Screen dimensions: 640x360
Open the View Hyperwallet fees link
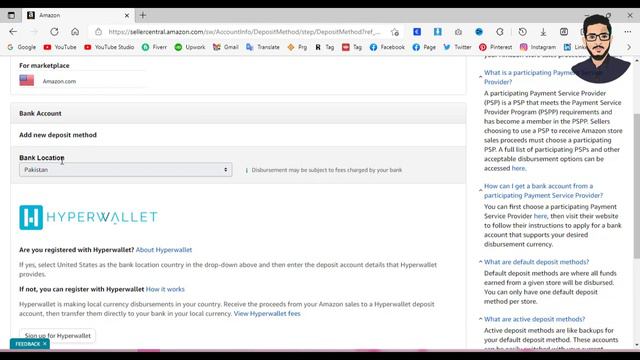(267, 313)
